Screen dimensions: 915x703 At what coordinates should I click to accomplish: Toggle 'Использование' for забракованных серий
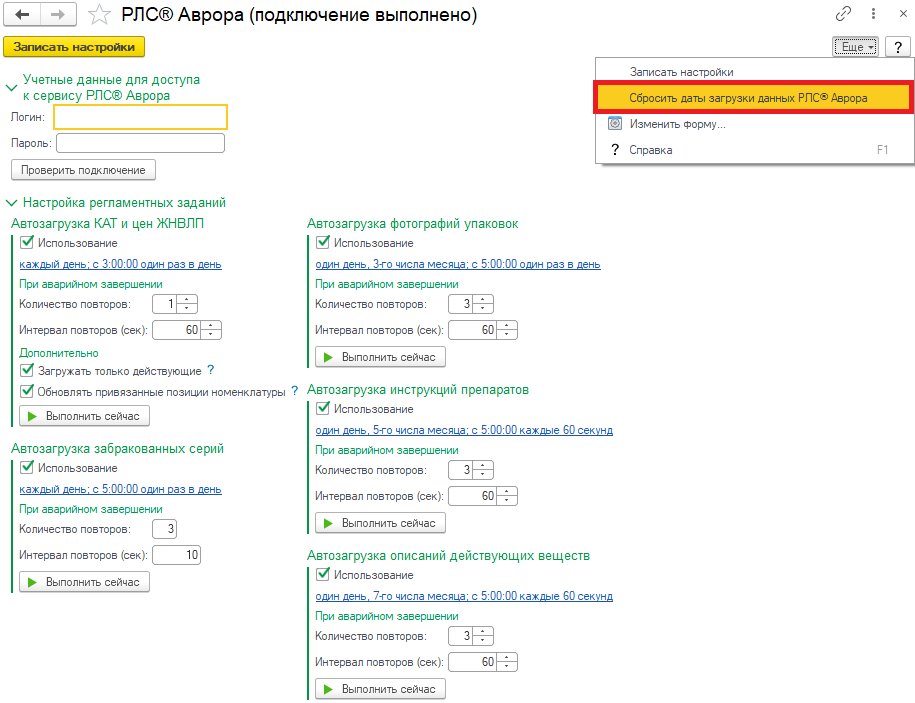[27, 467]
